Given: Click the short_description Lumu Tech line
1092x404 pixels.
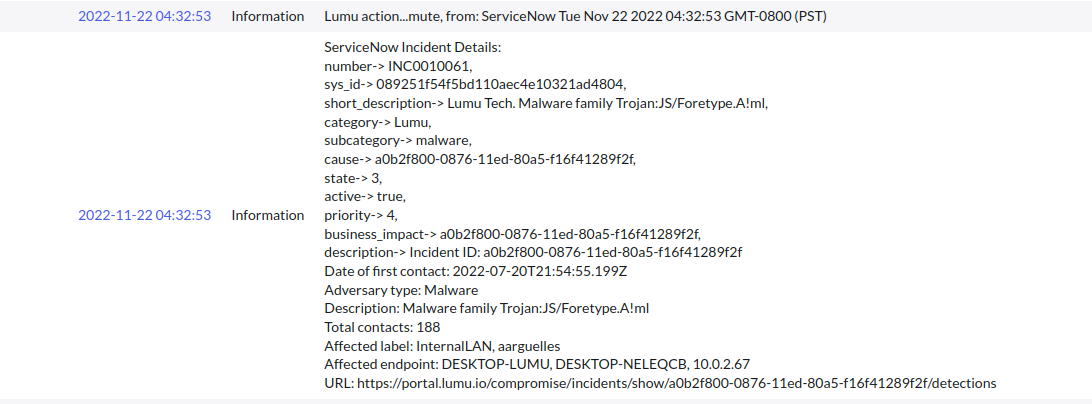Looking at the screenshot, I should (545, 103).
